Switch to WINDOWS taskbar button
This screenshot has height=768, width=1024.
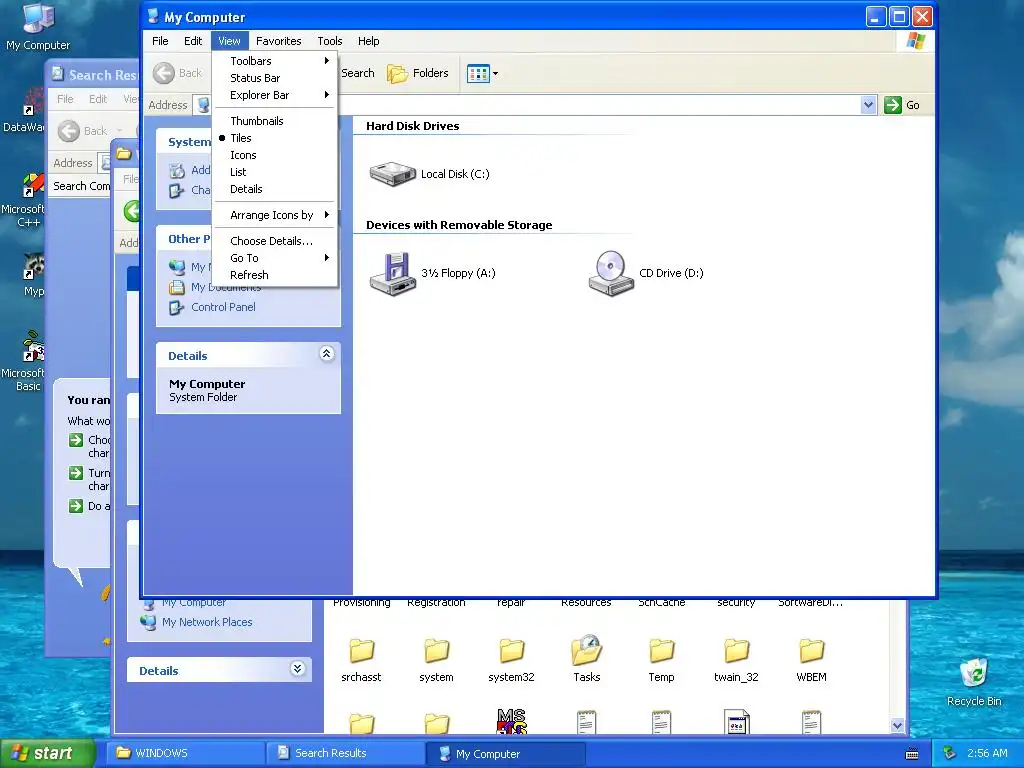click(185, 753)
